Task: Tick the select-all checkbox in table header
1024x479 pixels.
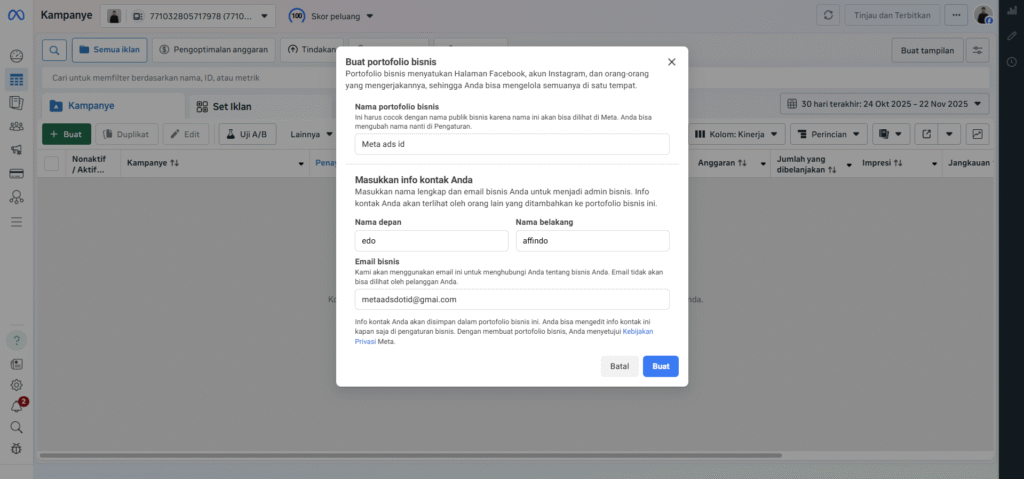Action: coord(51,163)
